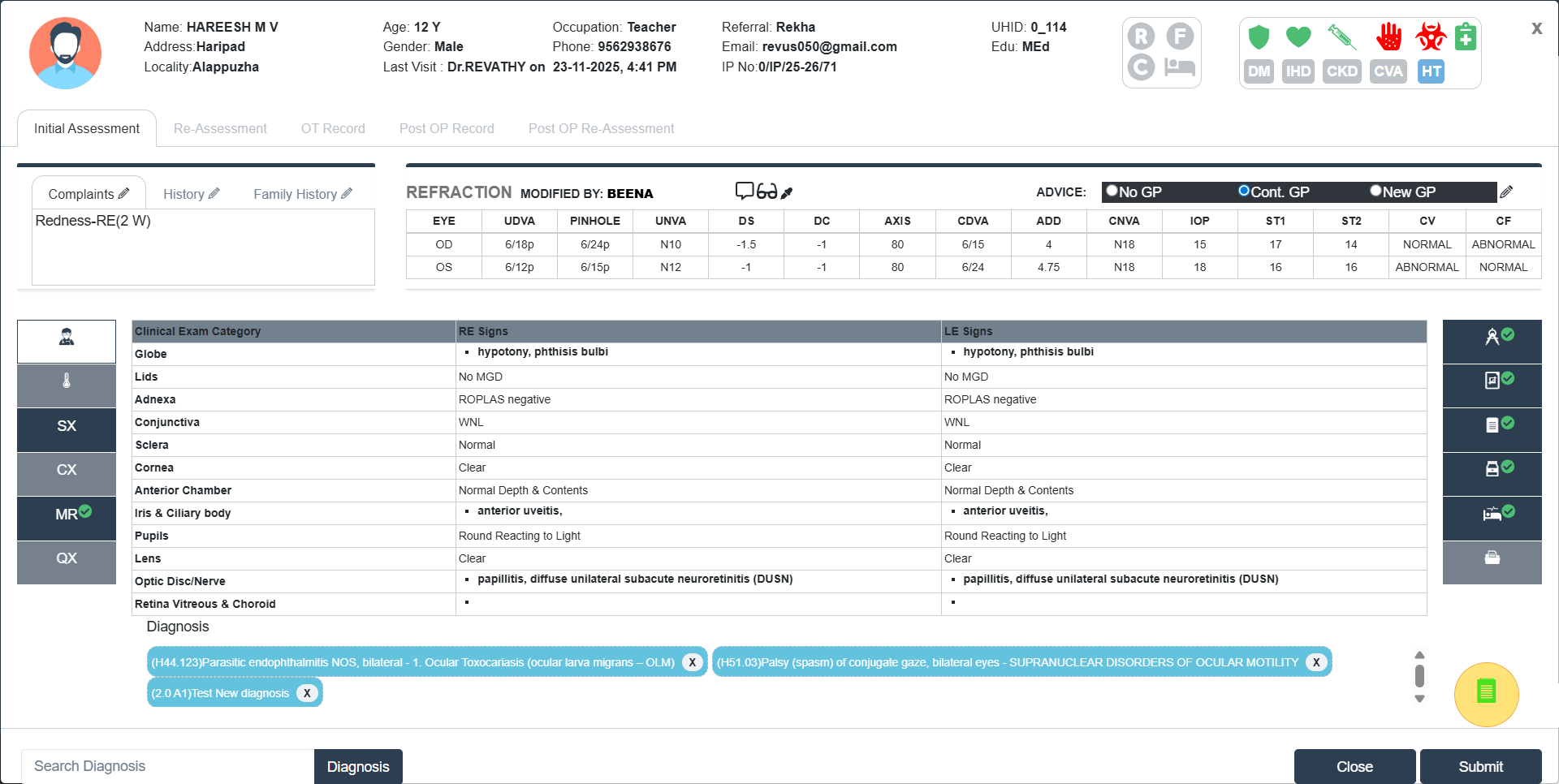Select the No GP advice option

coord(1112,191)
